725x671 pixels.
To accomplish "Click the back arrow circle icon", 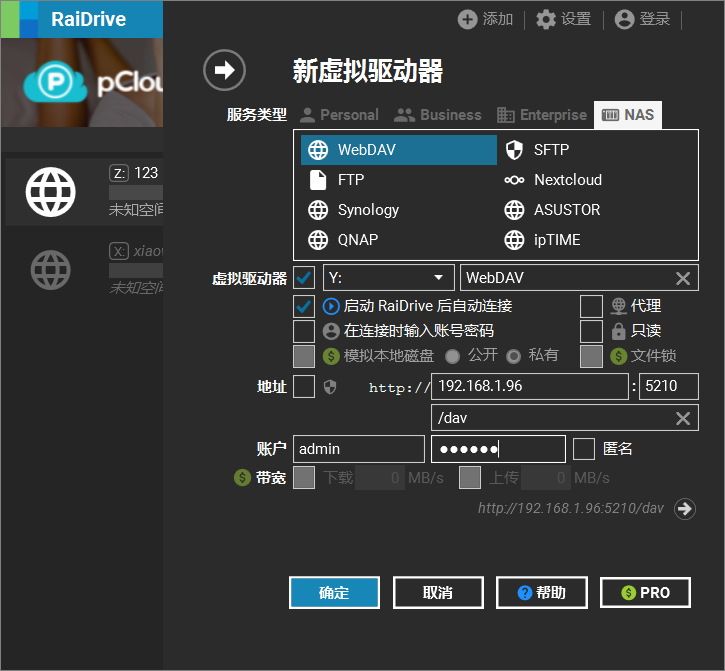I will (224, 70).
